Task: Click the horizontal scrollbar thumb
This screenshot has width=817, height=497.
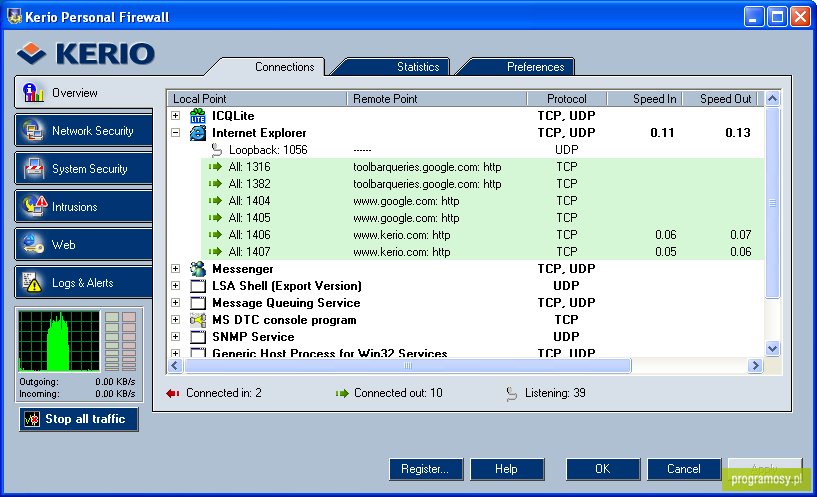Action: click(407, 366)
